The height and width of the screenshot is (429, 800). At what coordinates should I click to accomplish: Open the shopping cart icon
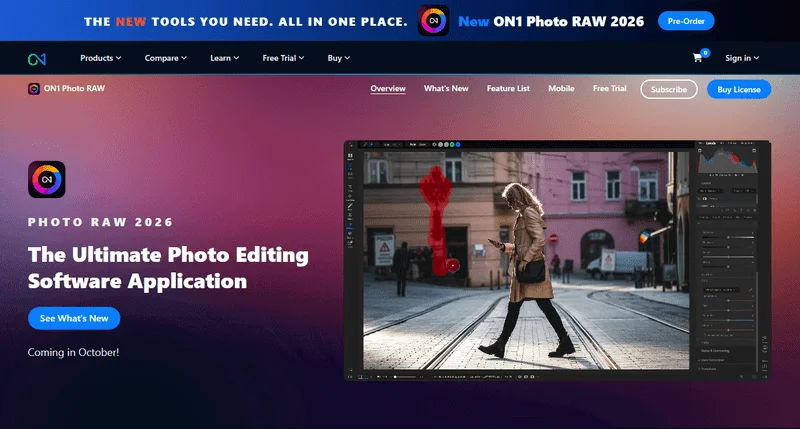pos(698,58)
